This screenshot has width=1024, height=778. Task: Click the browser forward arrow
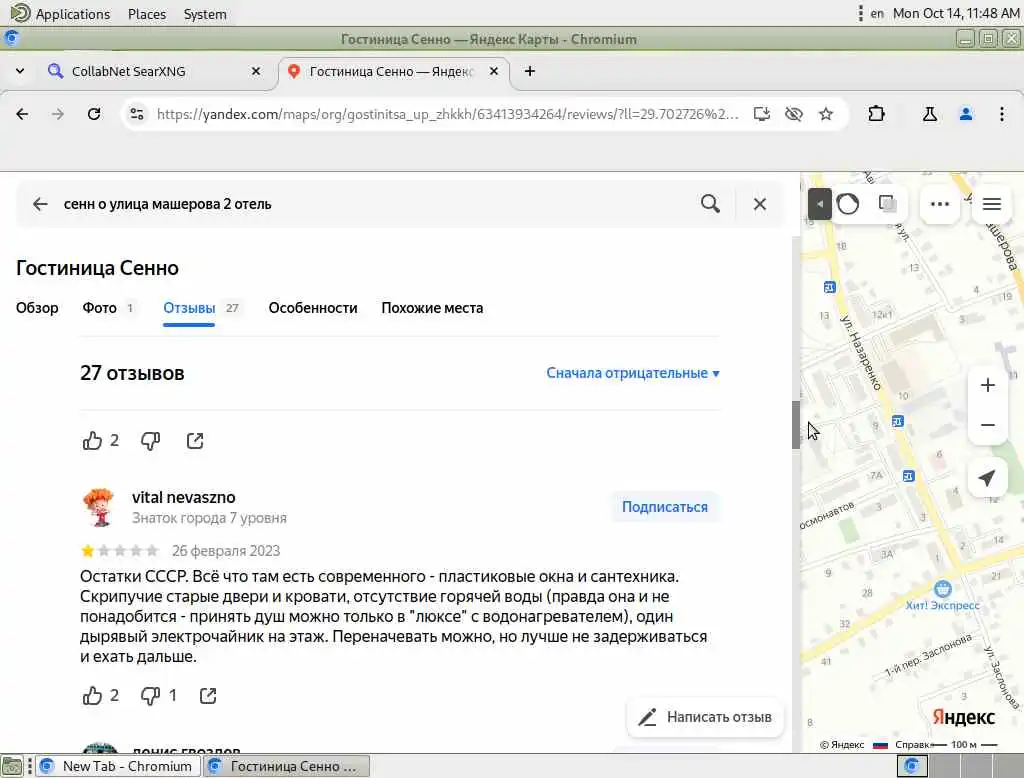click(58, 114)
